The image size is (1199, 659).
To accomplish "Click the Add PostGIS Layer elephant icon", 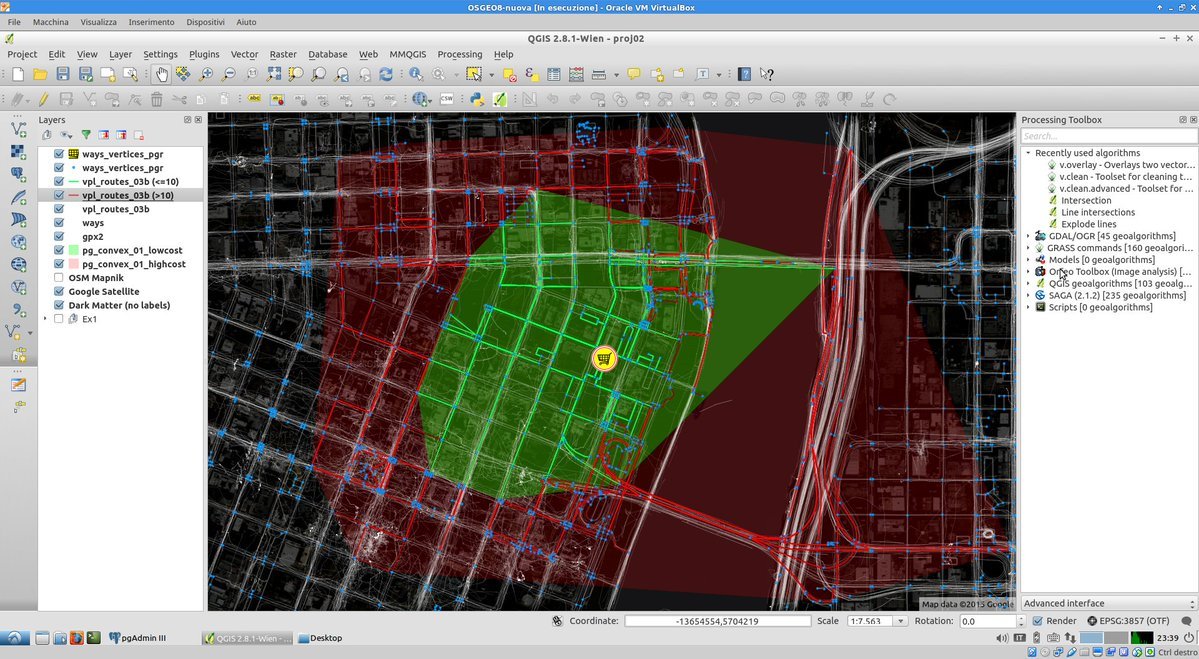I will (18, 173).
